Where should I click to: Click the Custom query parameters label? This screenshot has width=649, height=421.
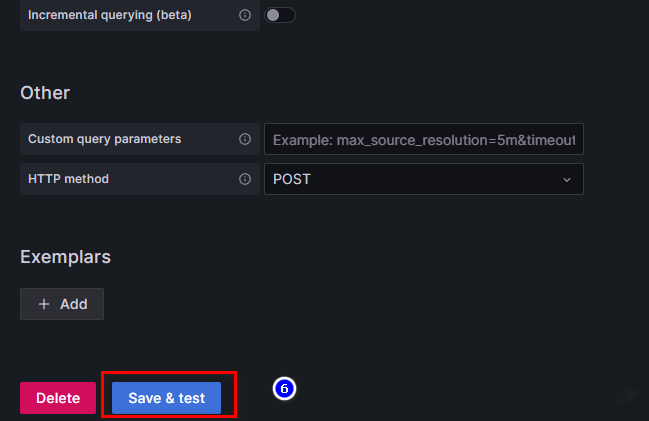(x=104, y=139)
